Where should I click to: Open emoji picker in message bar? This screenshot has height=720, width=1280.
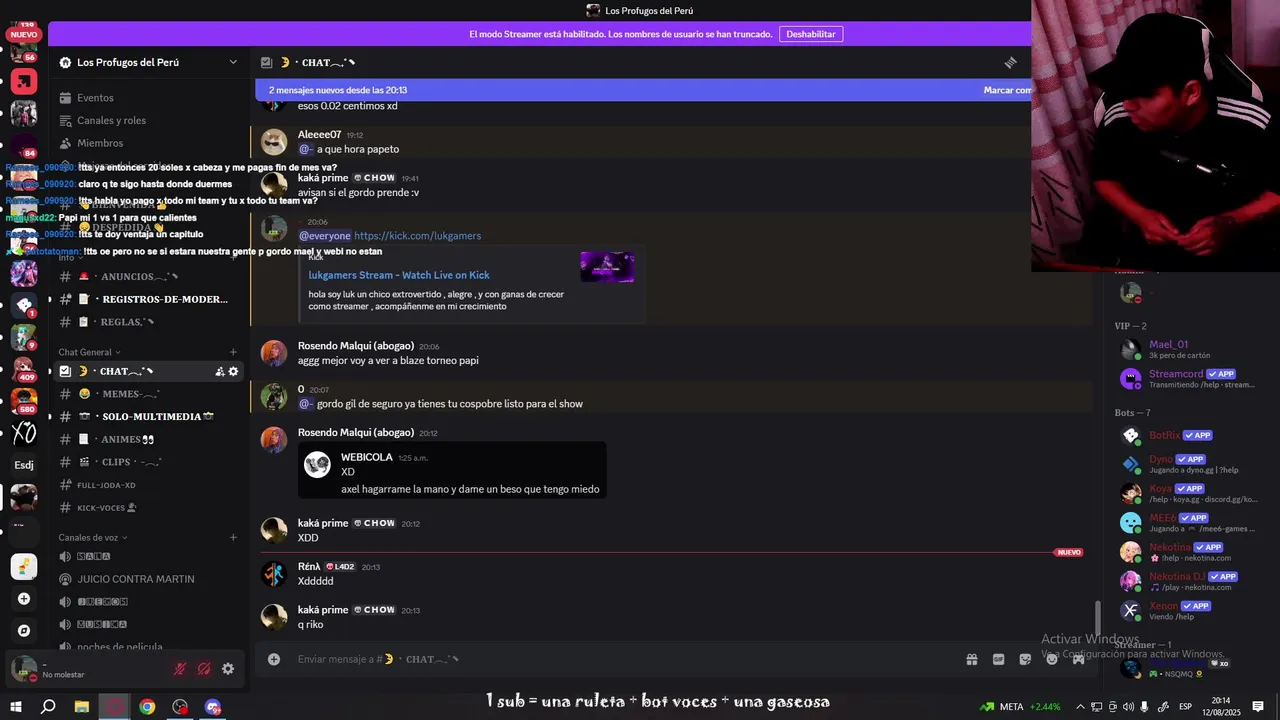[x=1052, y=659]
